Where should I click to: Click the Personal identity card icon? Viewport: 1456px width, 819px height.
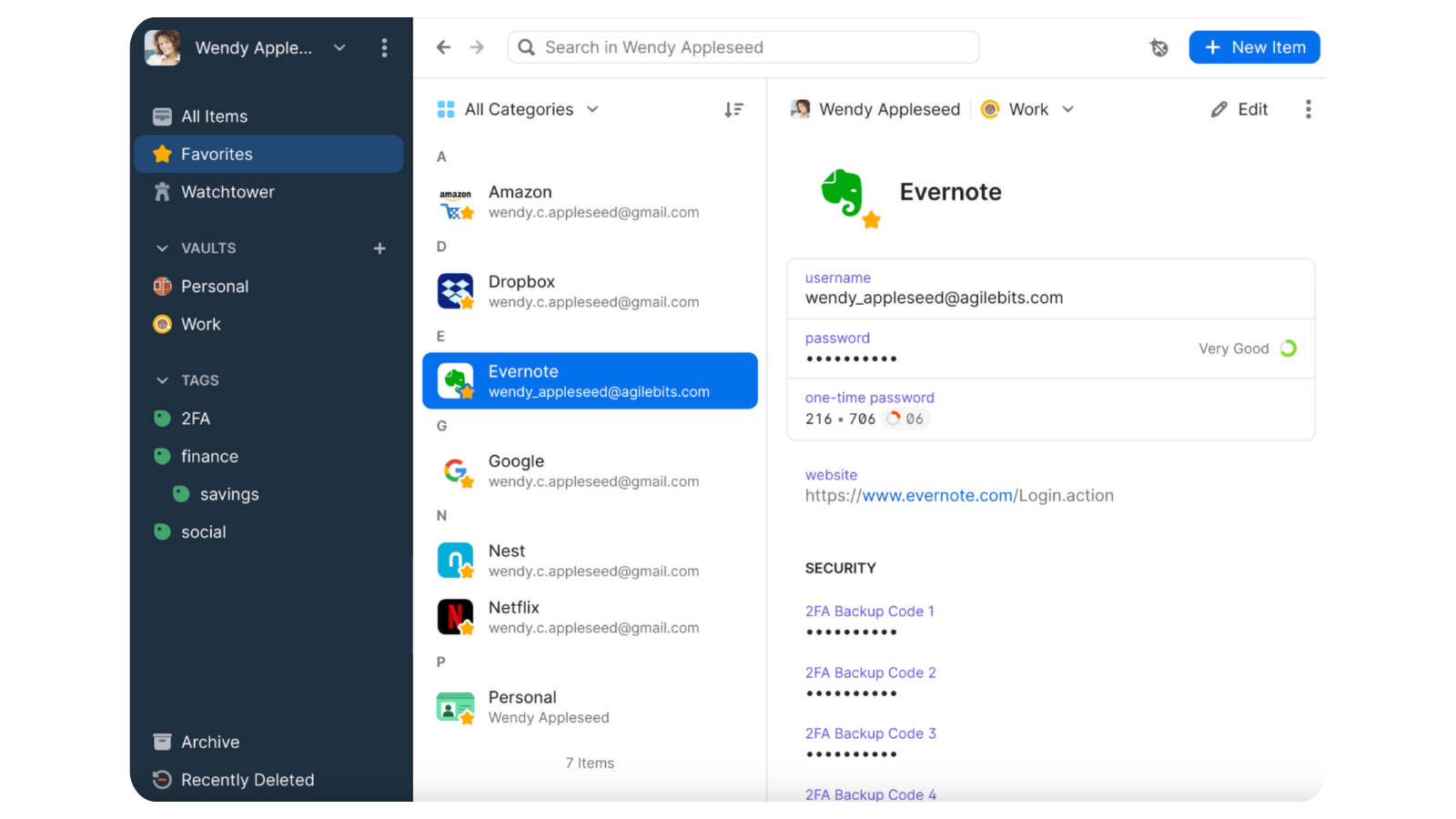point(456,707)
